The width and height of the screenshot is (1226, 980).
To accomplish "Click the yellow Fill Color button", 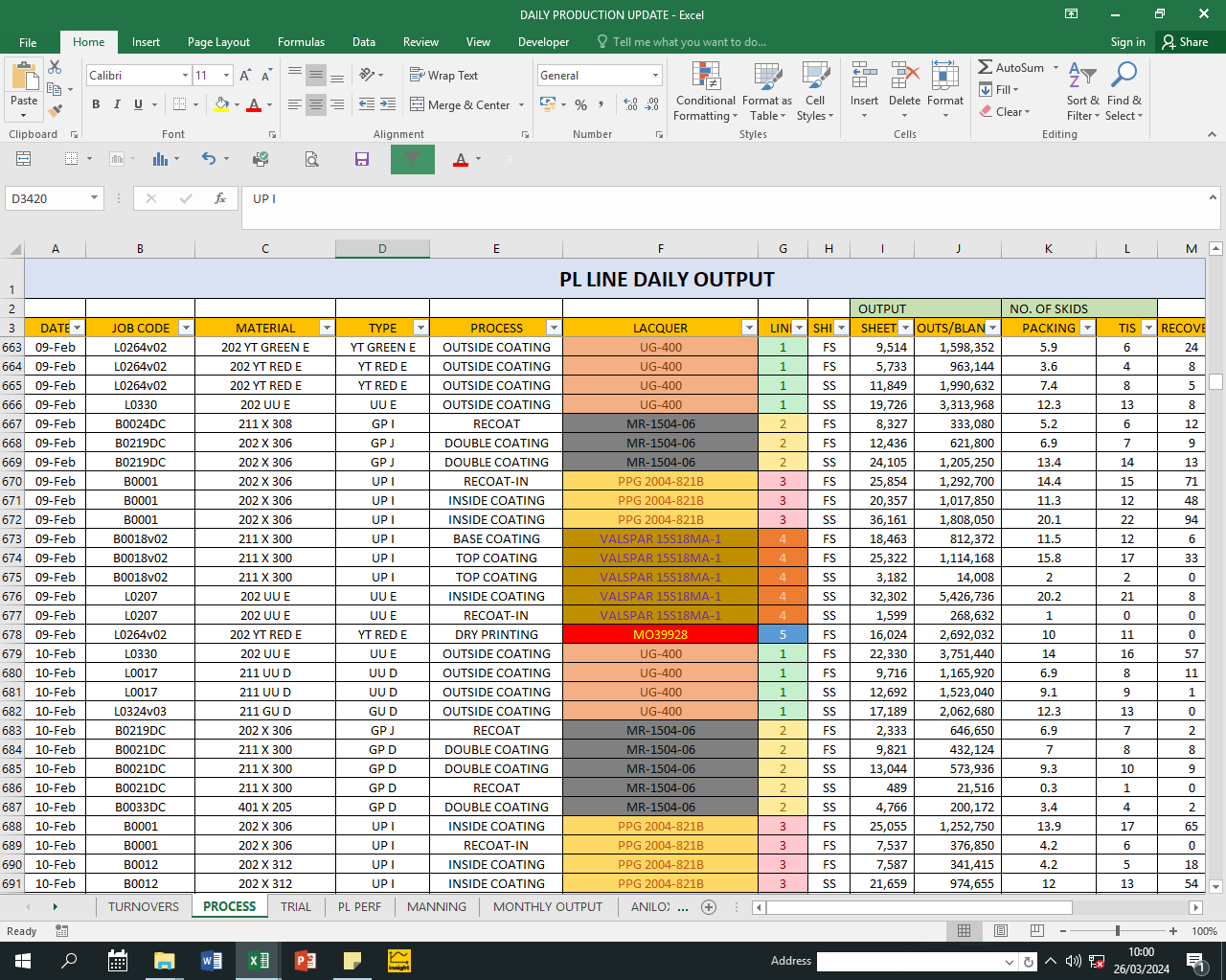I will pos(222,104).
